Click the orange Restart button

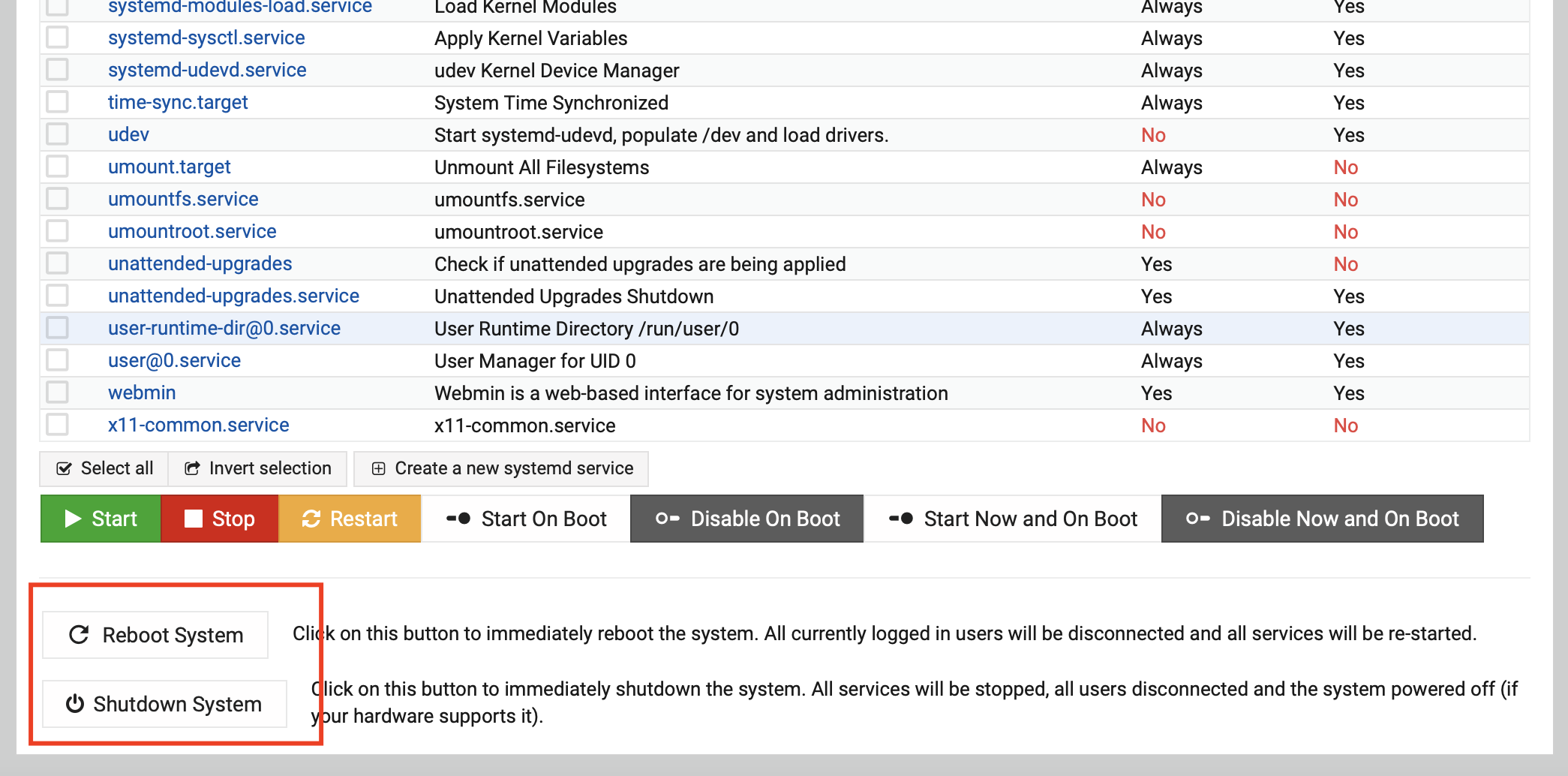coord(350,519)
